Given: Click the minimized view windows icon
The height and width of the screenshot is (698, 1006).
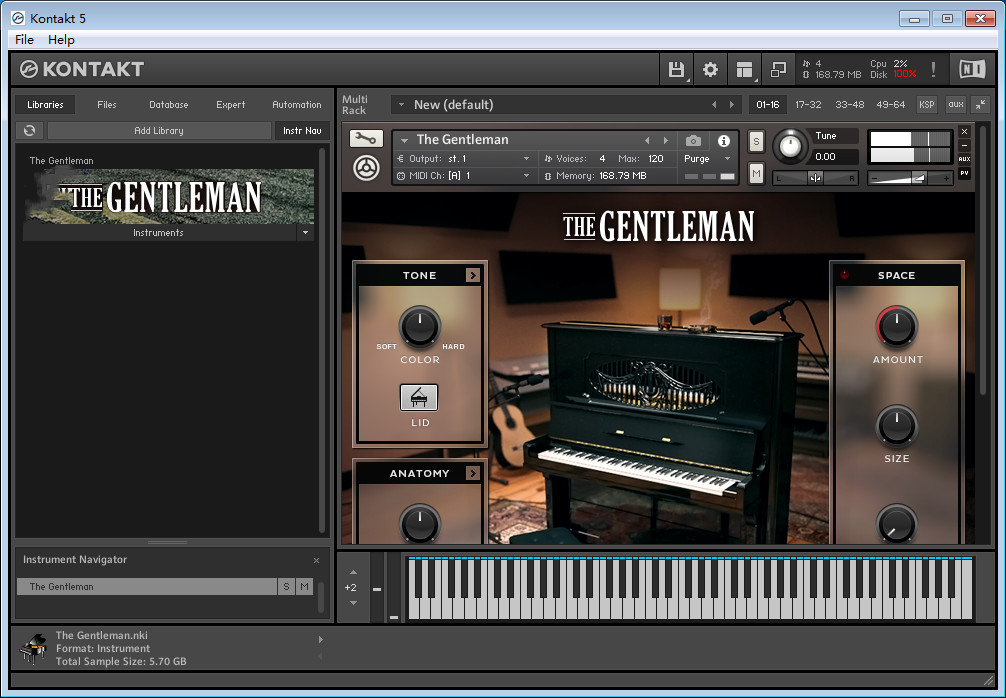Looking at the screenshot, I should pos(778,69).
